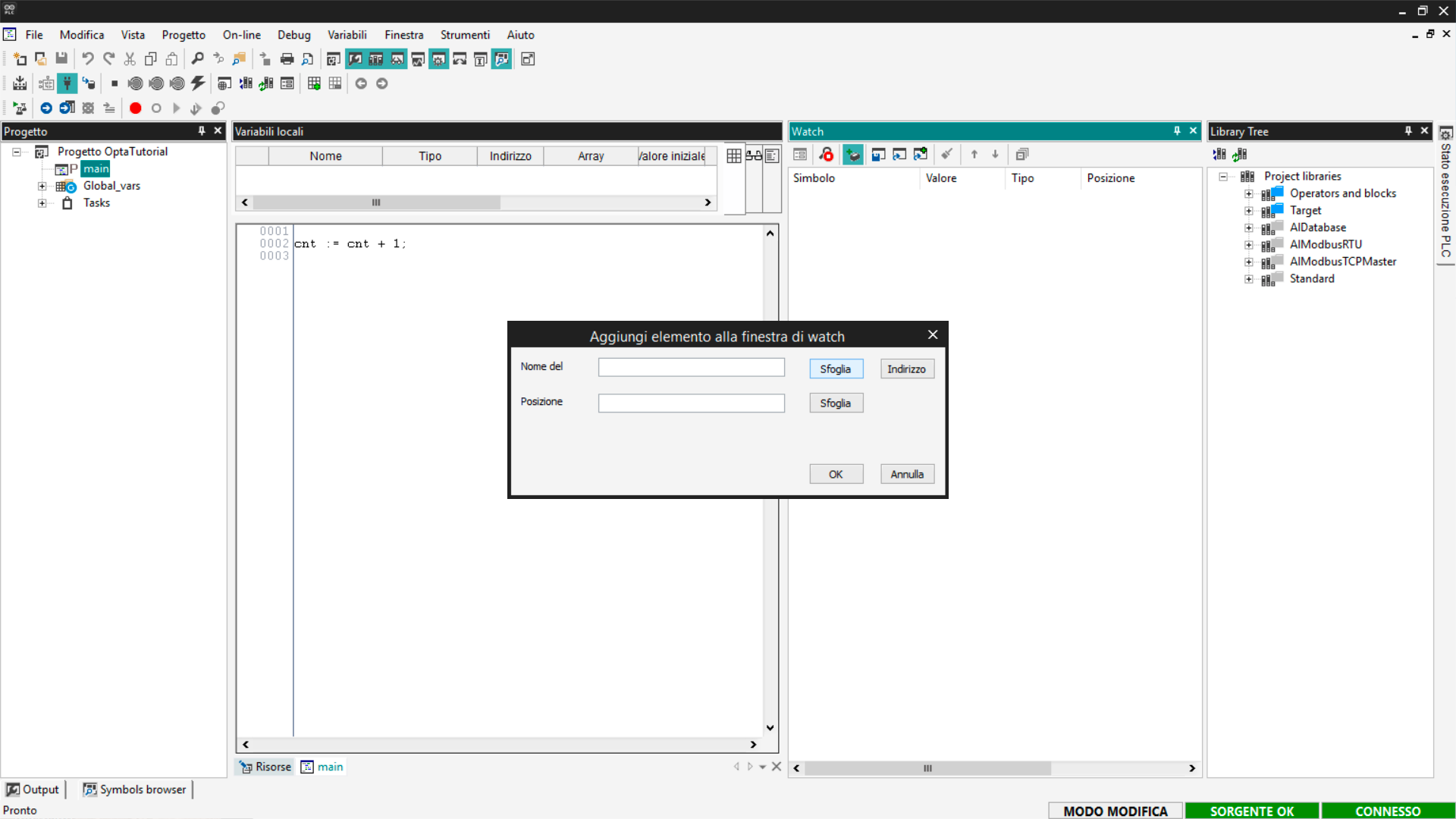The width and height of the screenshot is (1456, 819).
Task: Expand the Global_vars tree node
Action: [x=42, y=186]
